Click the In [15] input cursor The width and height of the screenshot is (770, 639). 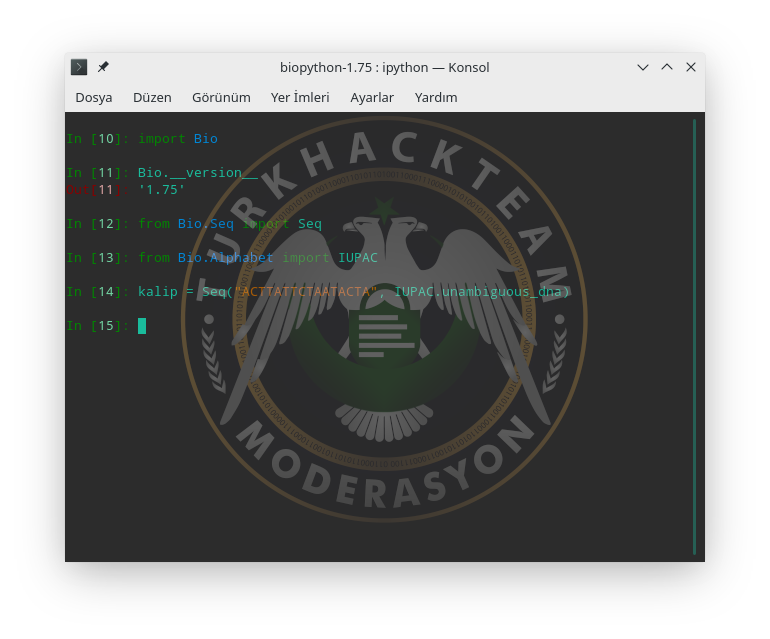coord(142,326)
